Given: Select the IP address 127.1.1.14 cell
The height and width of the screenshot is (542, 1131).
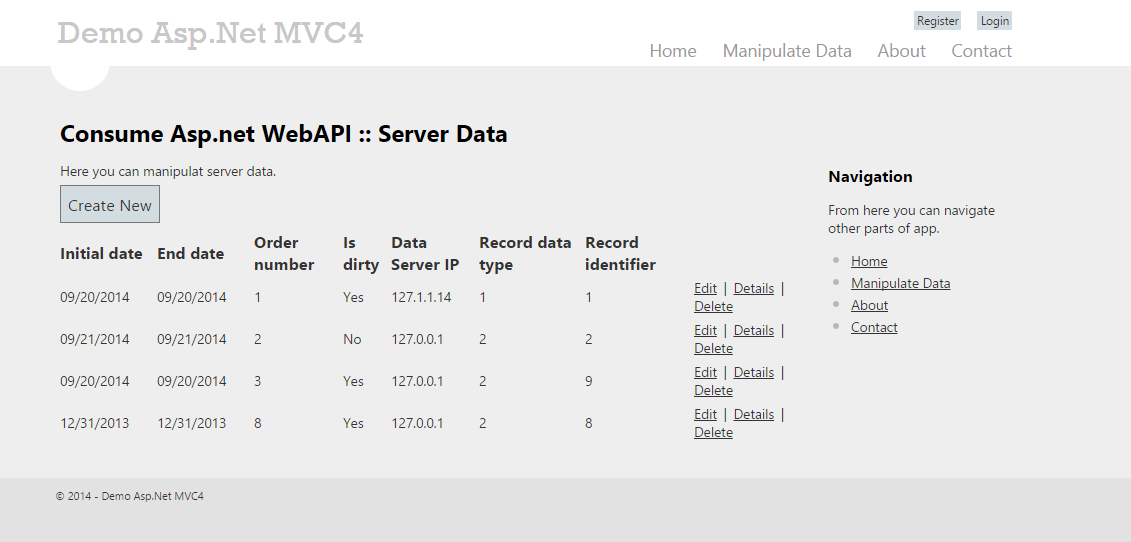Looking at the screenshot, I should point(421,297).
